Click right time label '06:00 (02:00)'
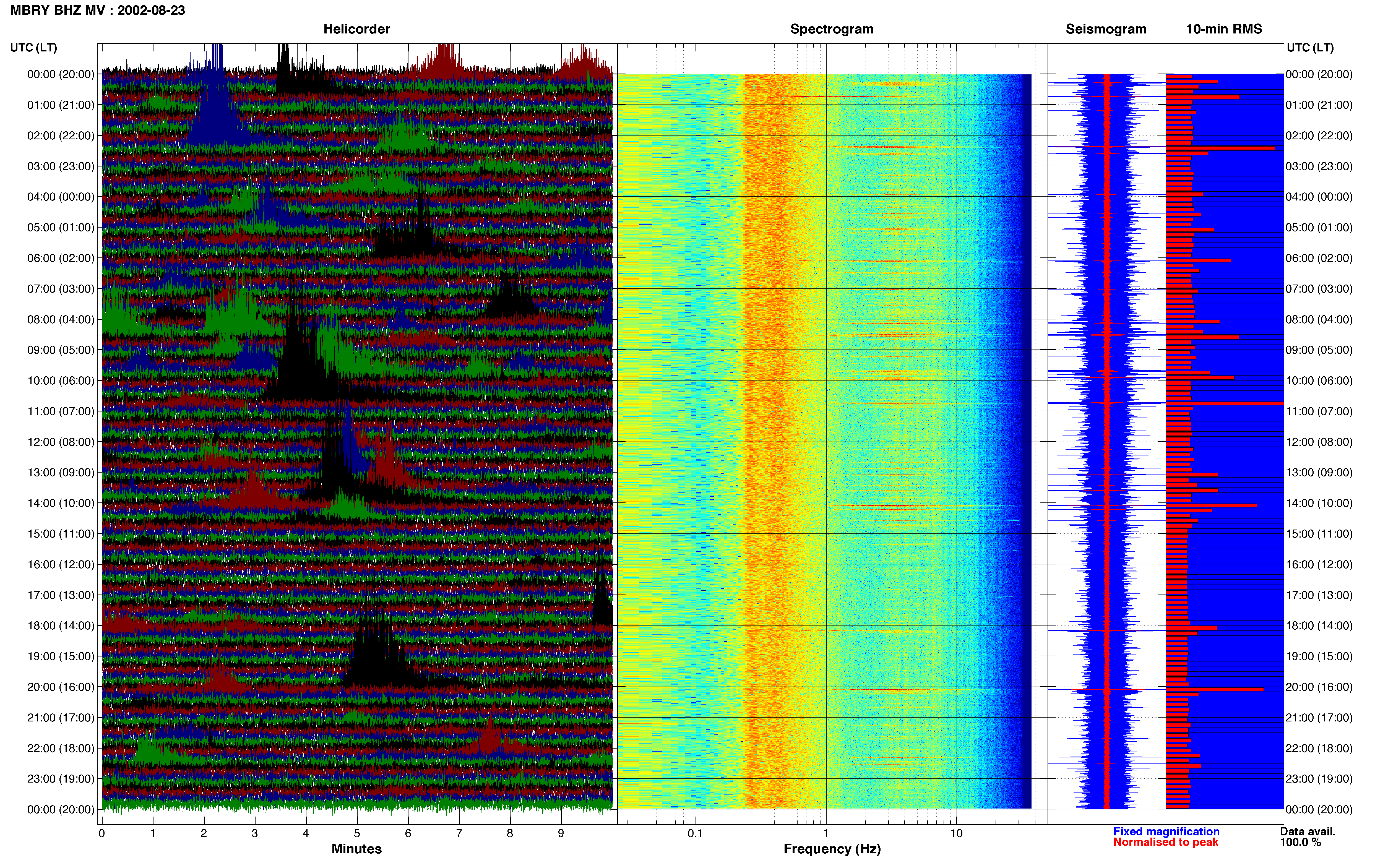The width and height of the screenshot is (1388, 868). 1319,258
